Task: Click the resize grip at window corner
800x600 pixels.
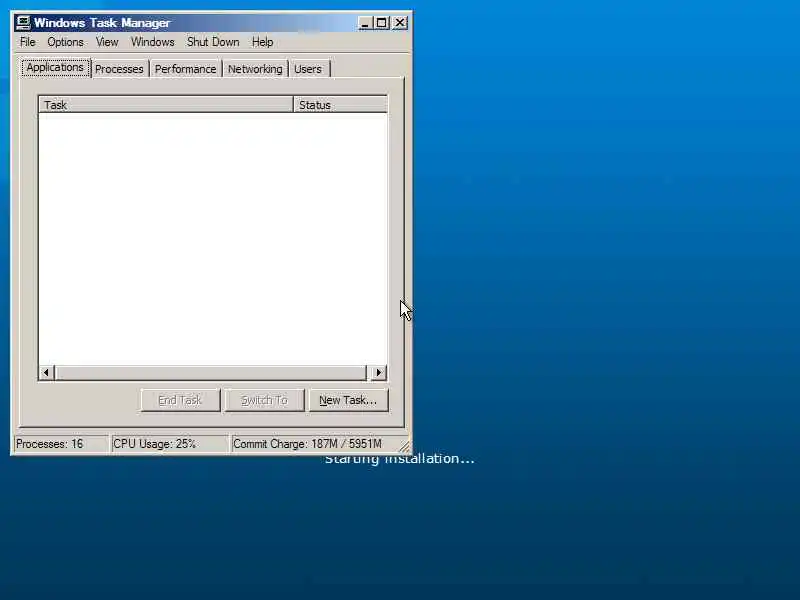Action: click(405, 446)
